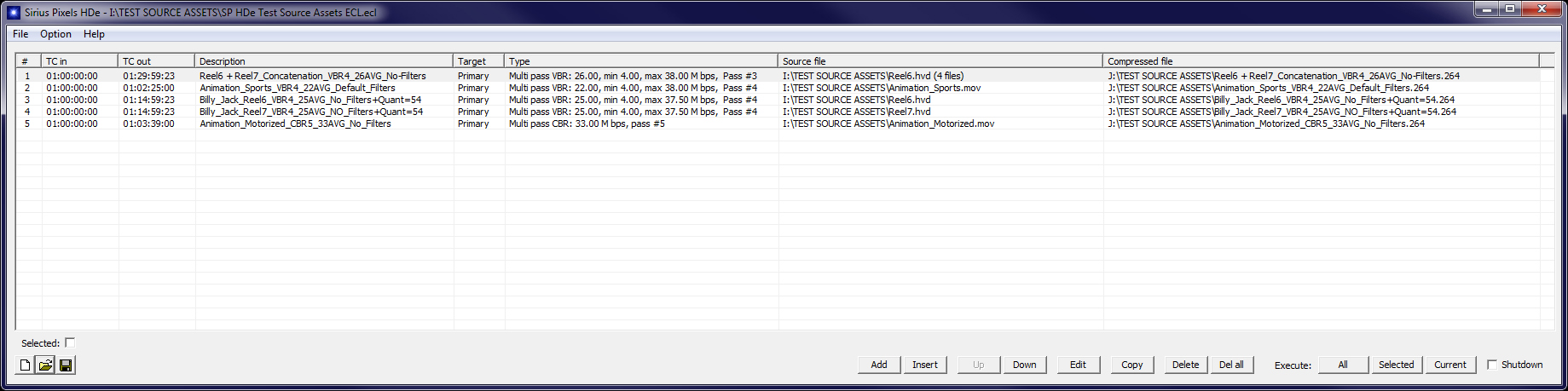Click the Del all button

(x=1231, y=365)
